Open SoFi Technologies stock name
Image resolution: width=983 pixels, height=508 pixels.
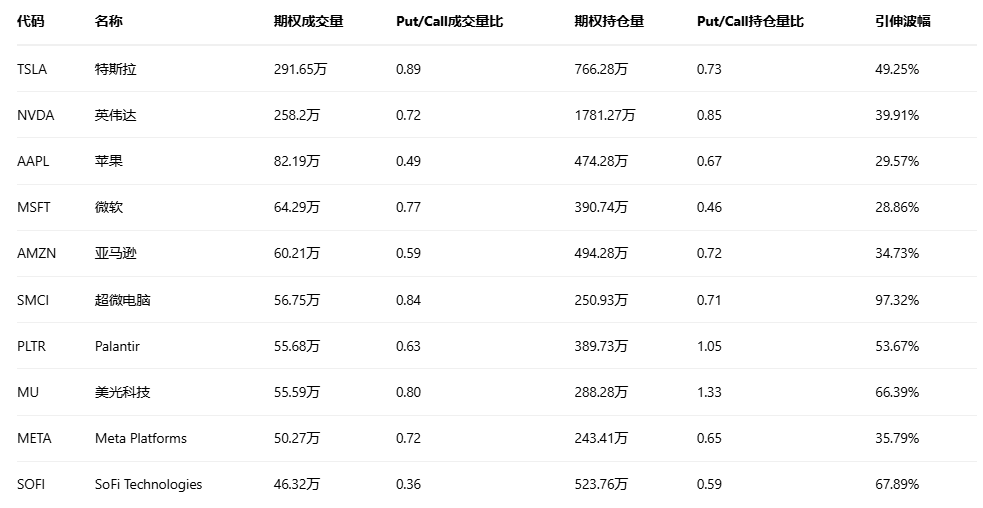(148, 484)
